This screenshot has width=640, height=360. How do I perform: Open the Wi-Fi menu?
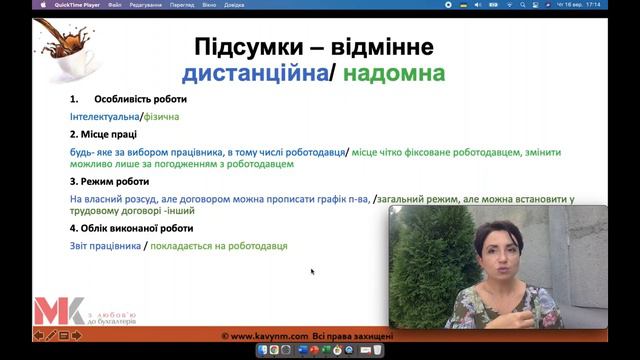pyautogui.click(x=510, y=5)
